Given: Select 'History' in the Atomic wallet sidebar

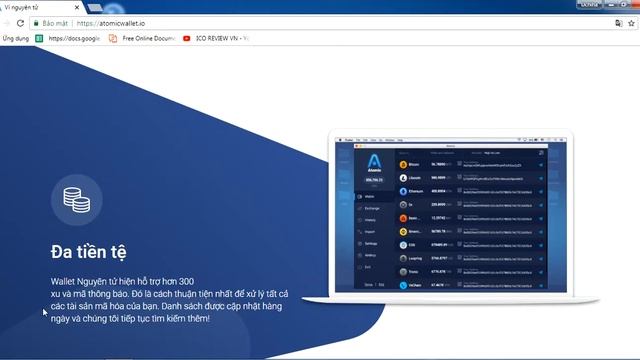Looking at the screenshot, I should click(370, 220).
